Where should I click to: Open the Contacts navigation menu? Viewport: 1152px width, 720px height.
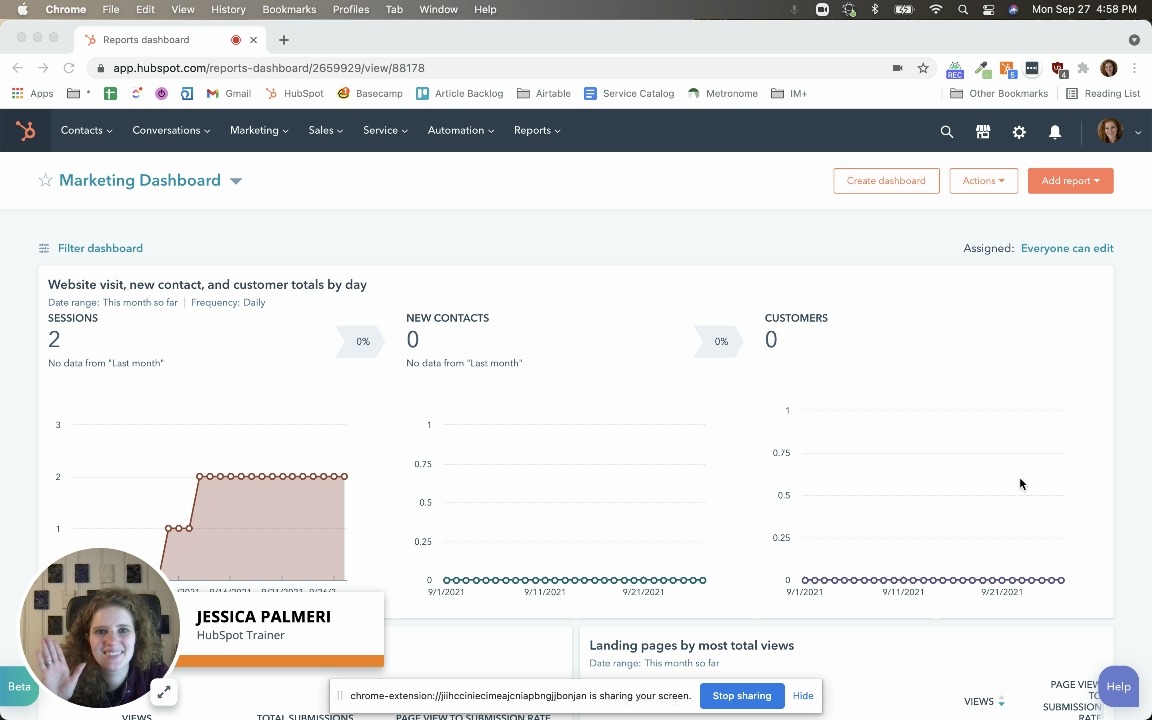[x=86, y=130]
